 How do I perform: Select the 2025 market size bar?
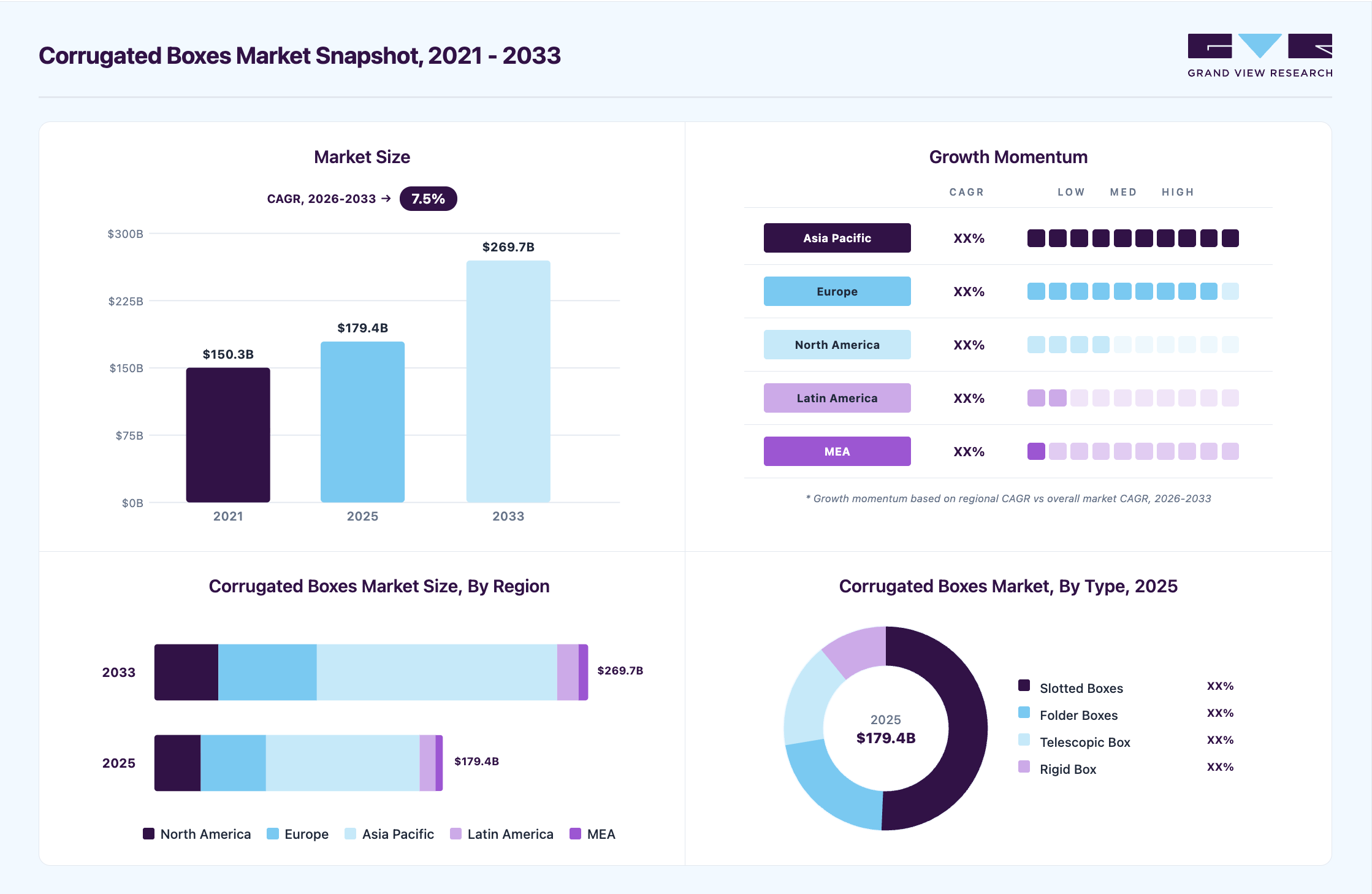(362, 422)
